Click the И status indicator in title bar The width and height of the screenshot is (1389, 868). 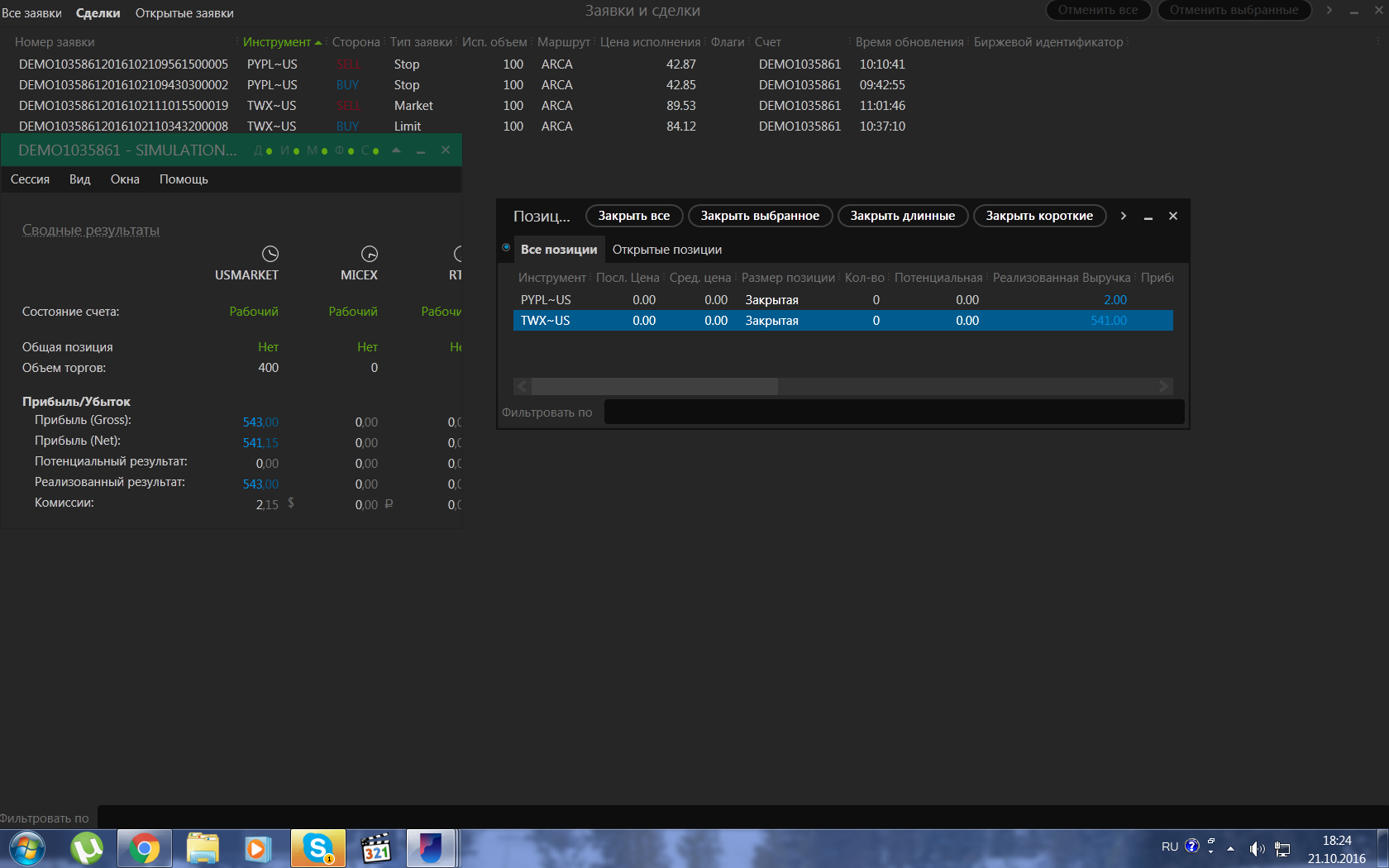click(290, 150)
